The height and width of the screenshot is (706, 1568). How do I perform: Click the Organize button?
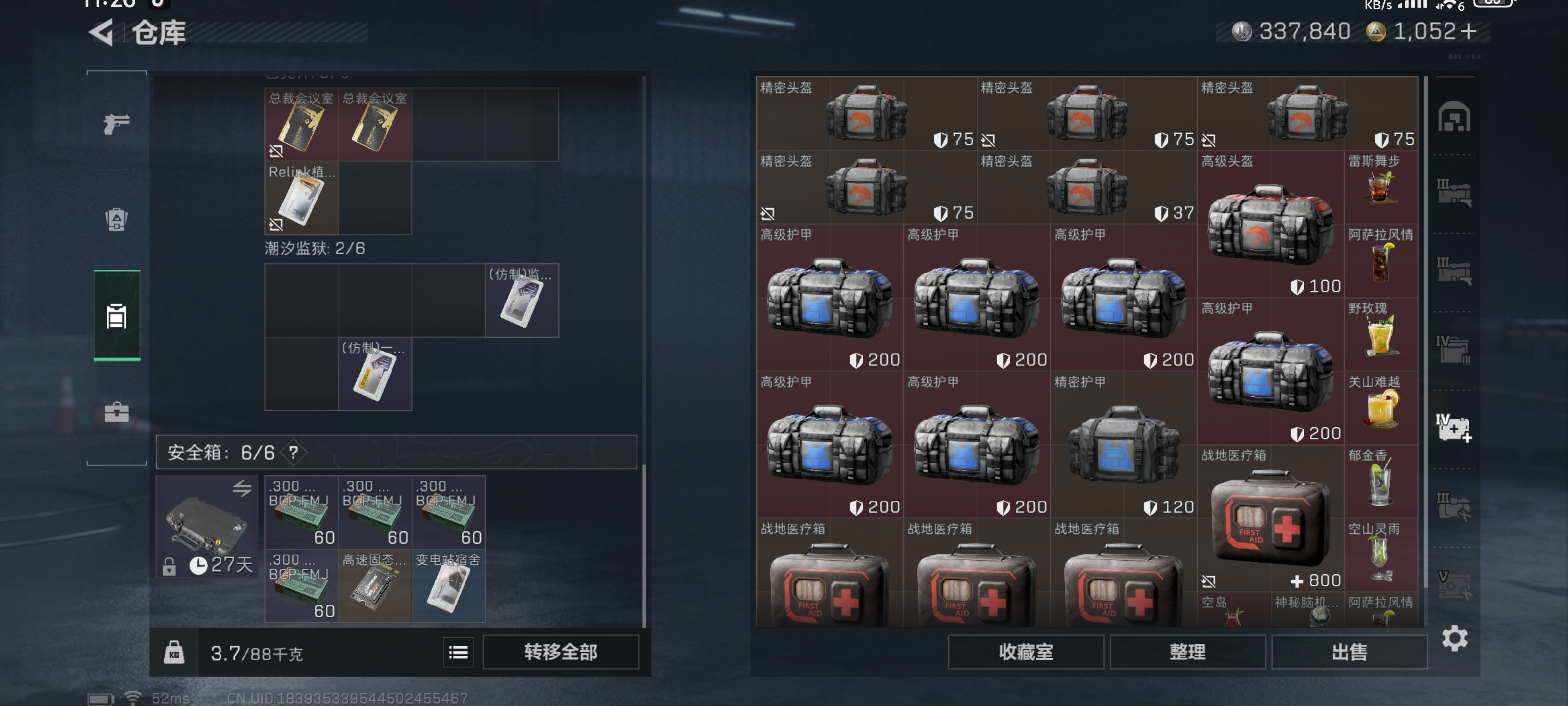1188,653
